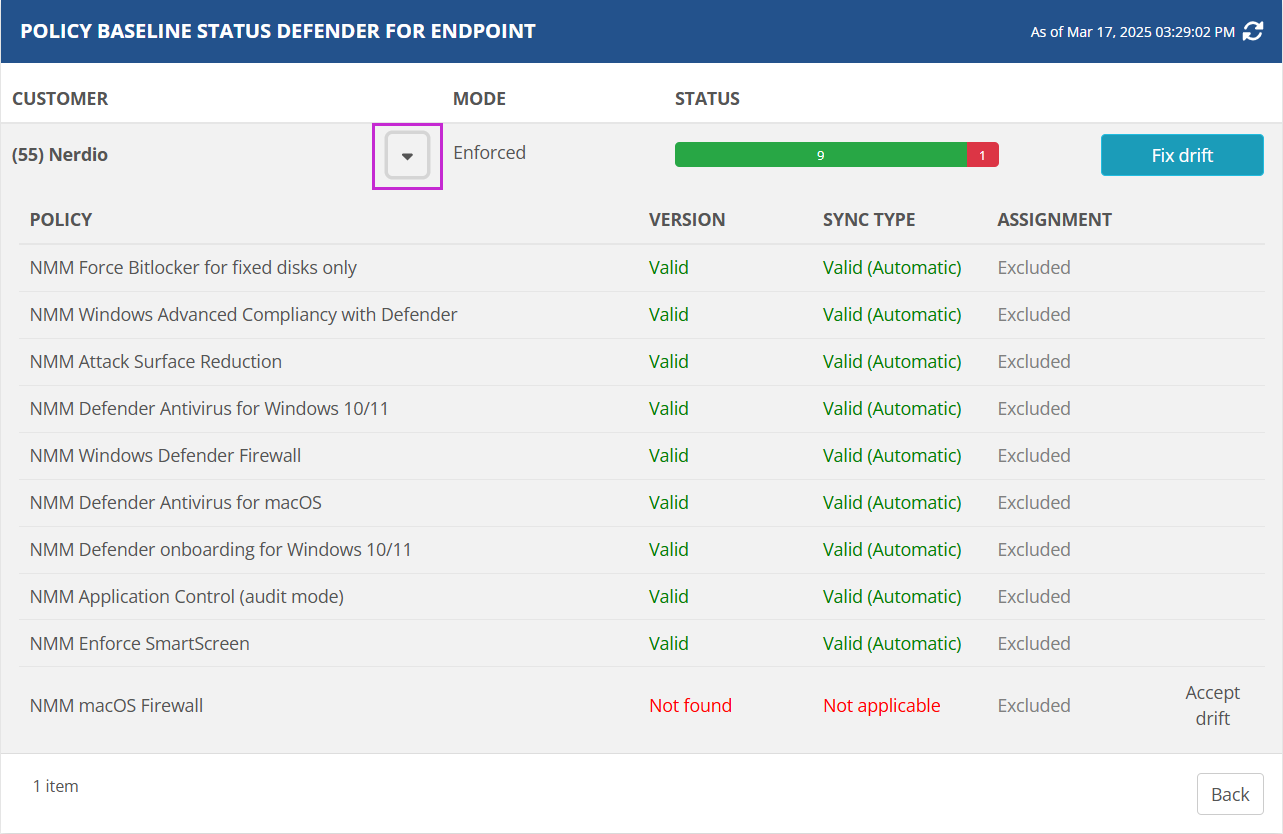Click Valid version for Attack Surface Reduction
Viewport: 1283px width, 834px height.
[669, 361]
